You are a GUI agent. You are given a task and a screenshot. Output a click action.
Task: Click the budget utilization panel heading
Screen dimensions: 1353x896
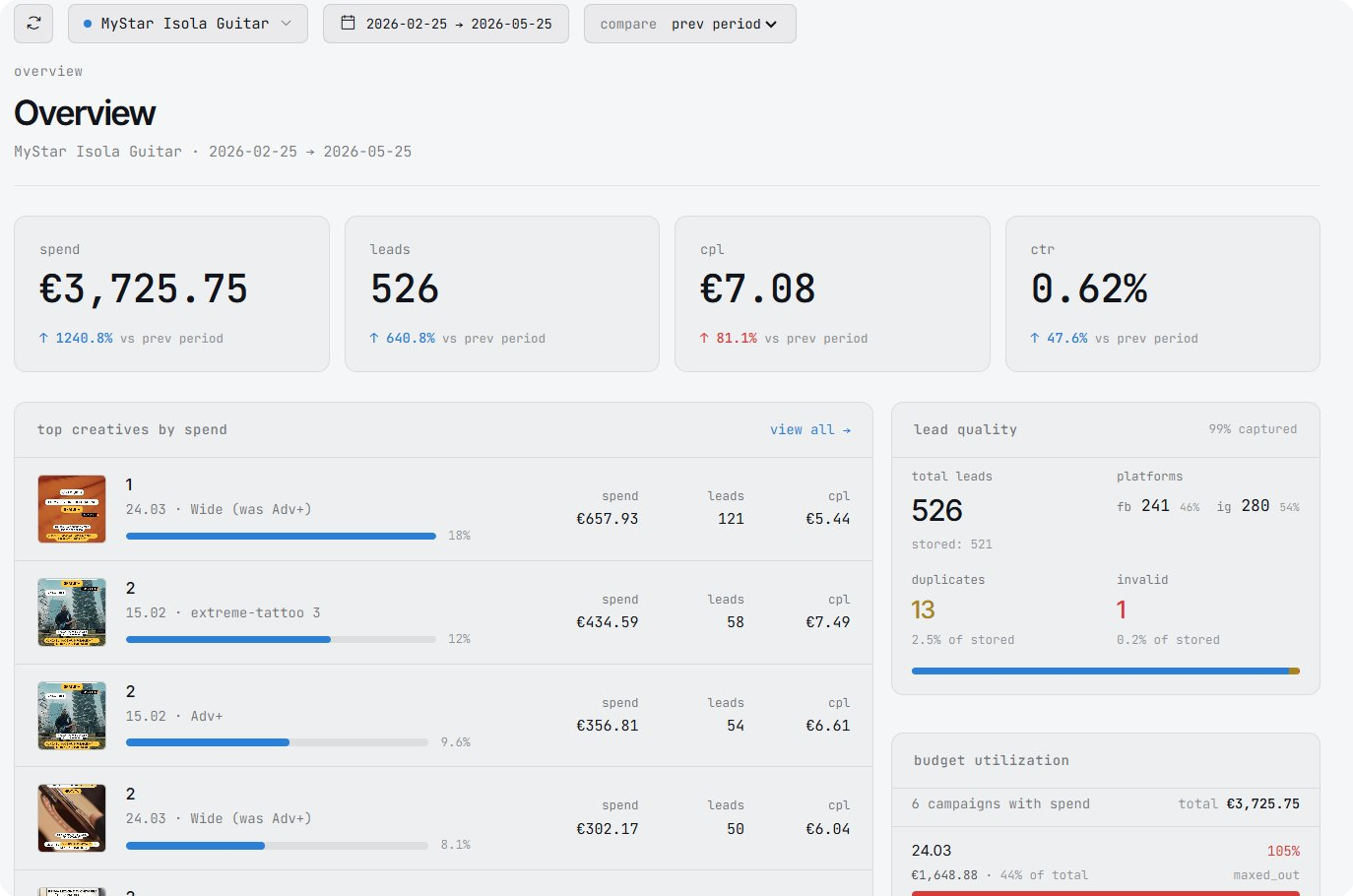pos(992,761)
